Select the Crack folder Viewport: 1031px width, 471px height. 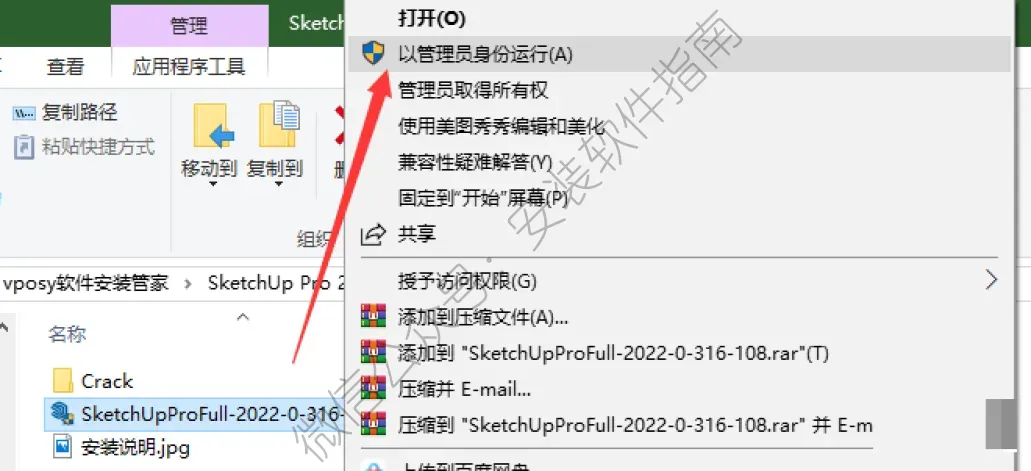coord(93,381)
